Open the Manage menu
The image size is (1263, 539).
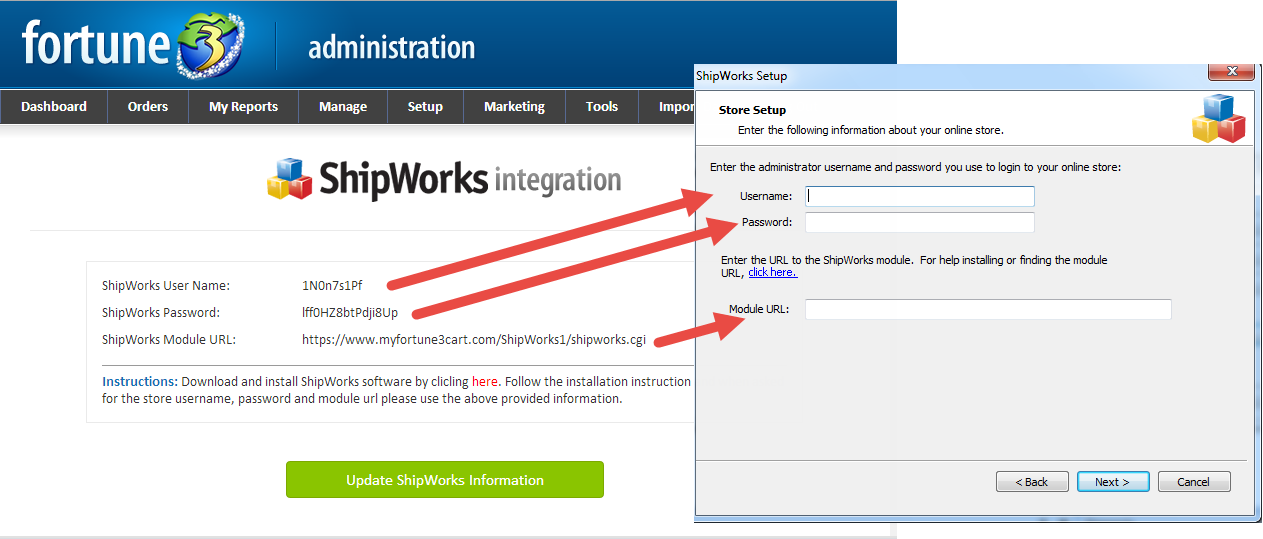tap(343, 107)
